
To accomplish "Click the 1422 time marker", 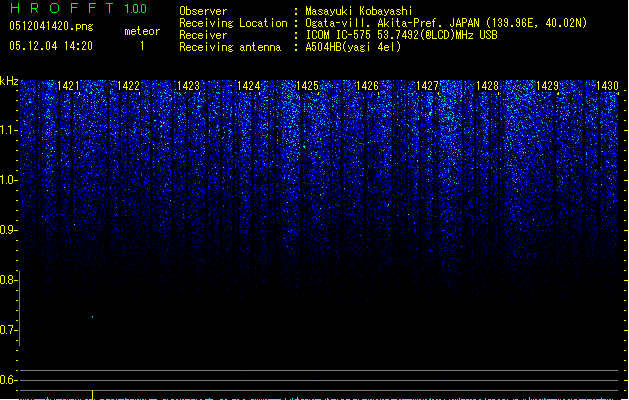I will coord(128,86).
